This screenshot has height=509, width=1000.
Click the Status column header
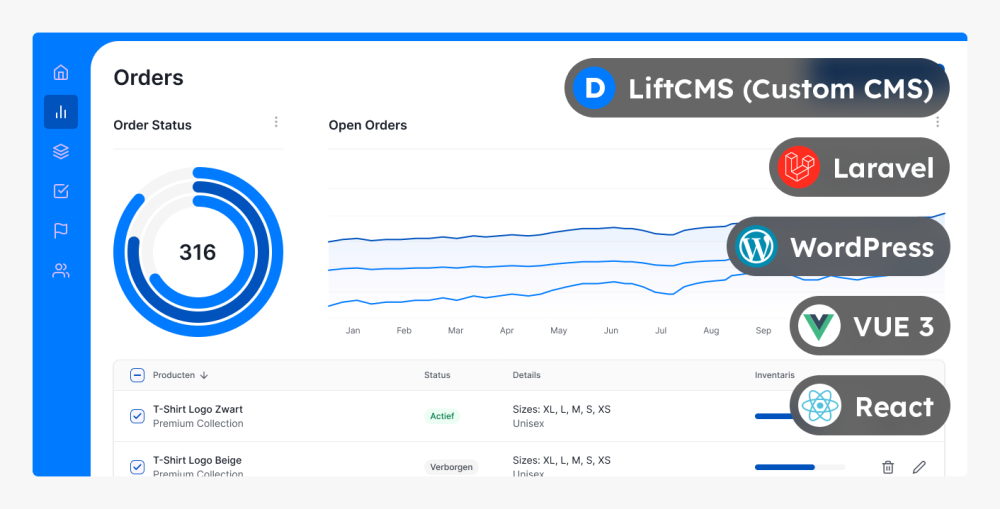click(437, 375)
